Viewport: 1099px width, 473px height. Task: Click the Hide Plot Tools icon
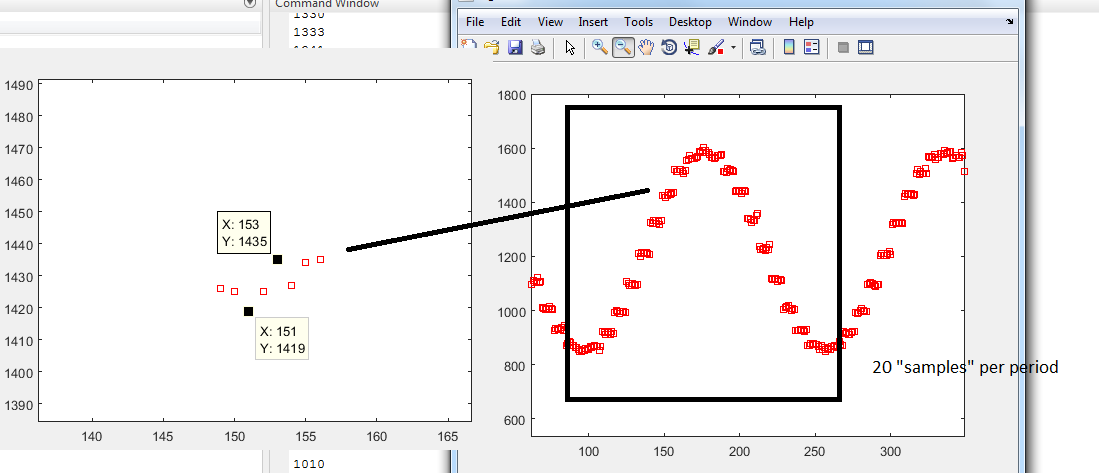point(843,48)
